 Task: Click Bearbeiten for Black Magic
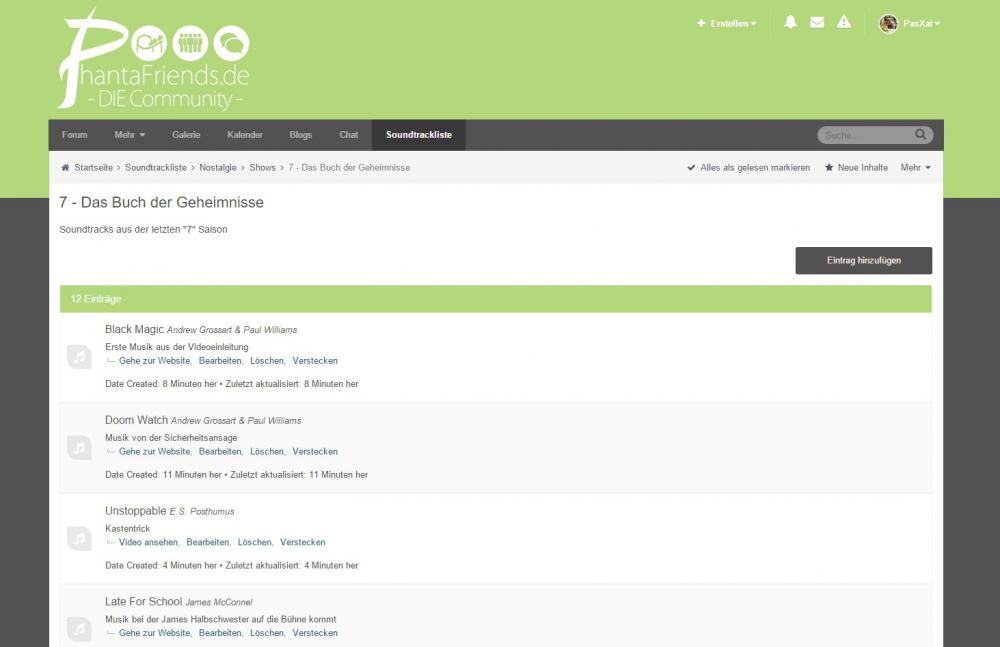220,361
